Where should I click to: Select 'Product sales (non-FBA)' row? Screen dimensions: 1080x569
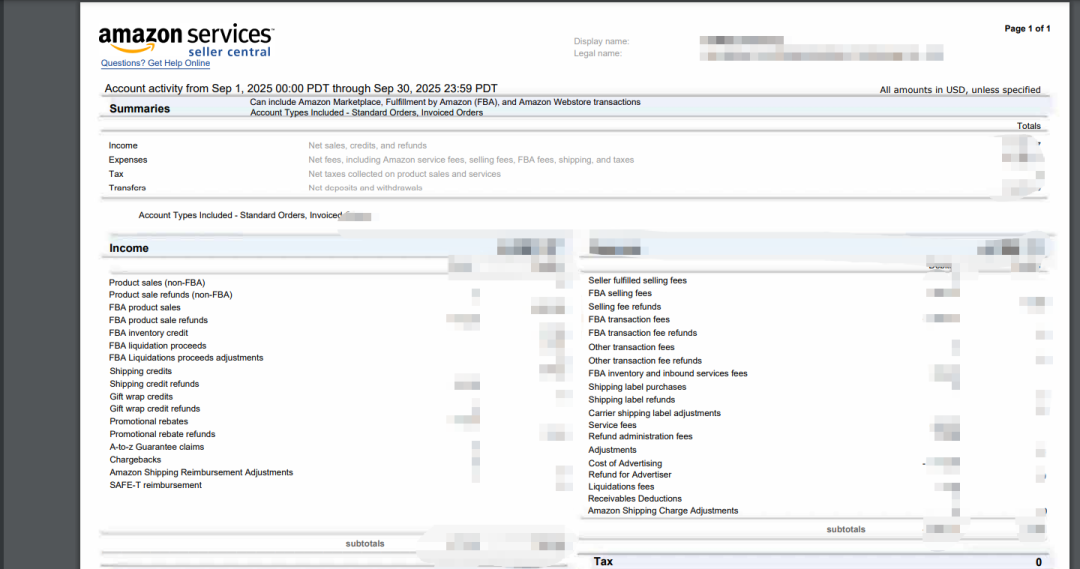tap(157, 282)
